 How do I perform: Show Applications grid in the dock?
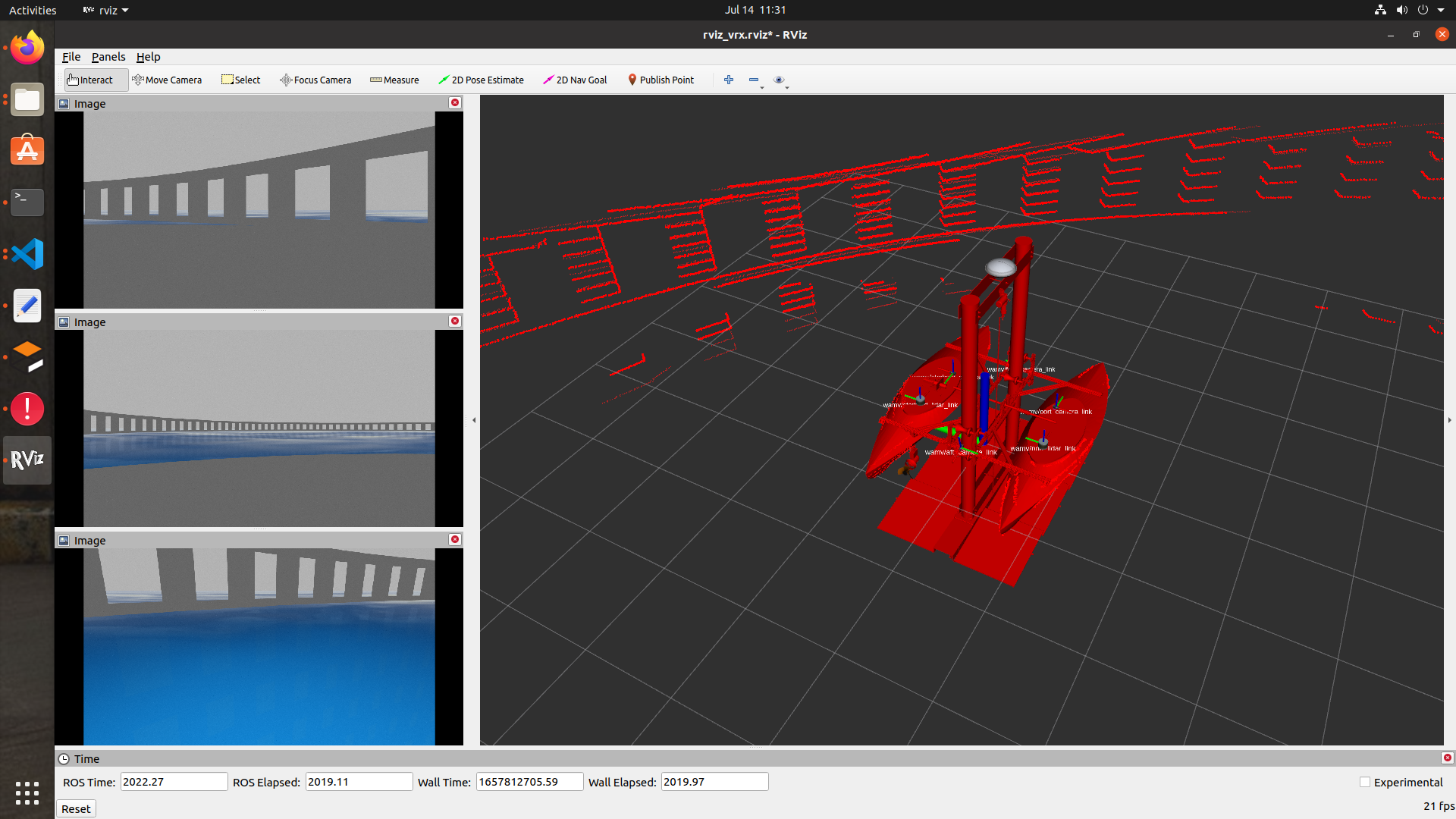pos(27,792)
